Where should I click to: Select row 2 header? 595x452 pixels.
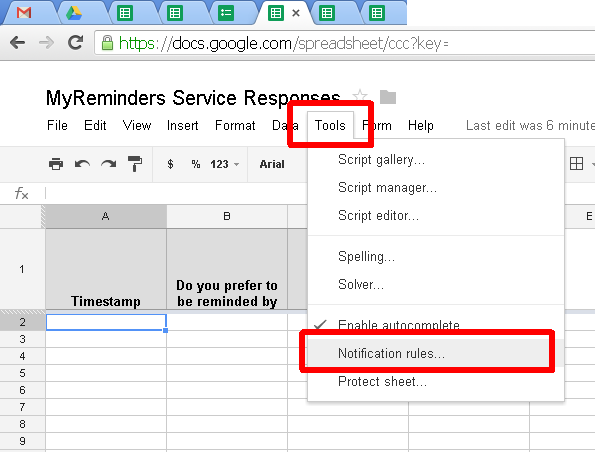click(x=22, y=322)
